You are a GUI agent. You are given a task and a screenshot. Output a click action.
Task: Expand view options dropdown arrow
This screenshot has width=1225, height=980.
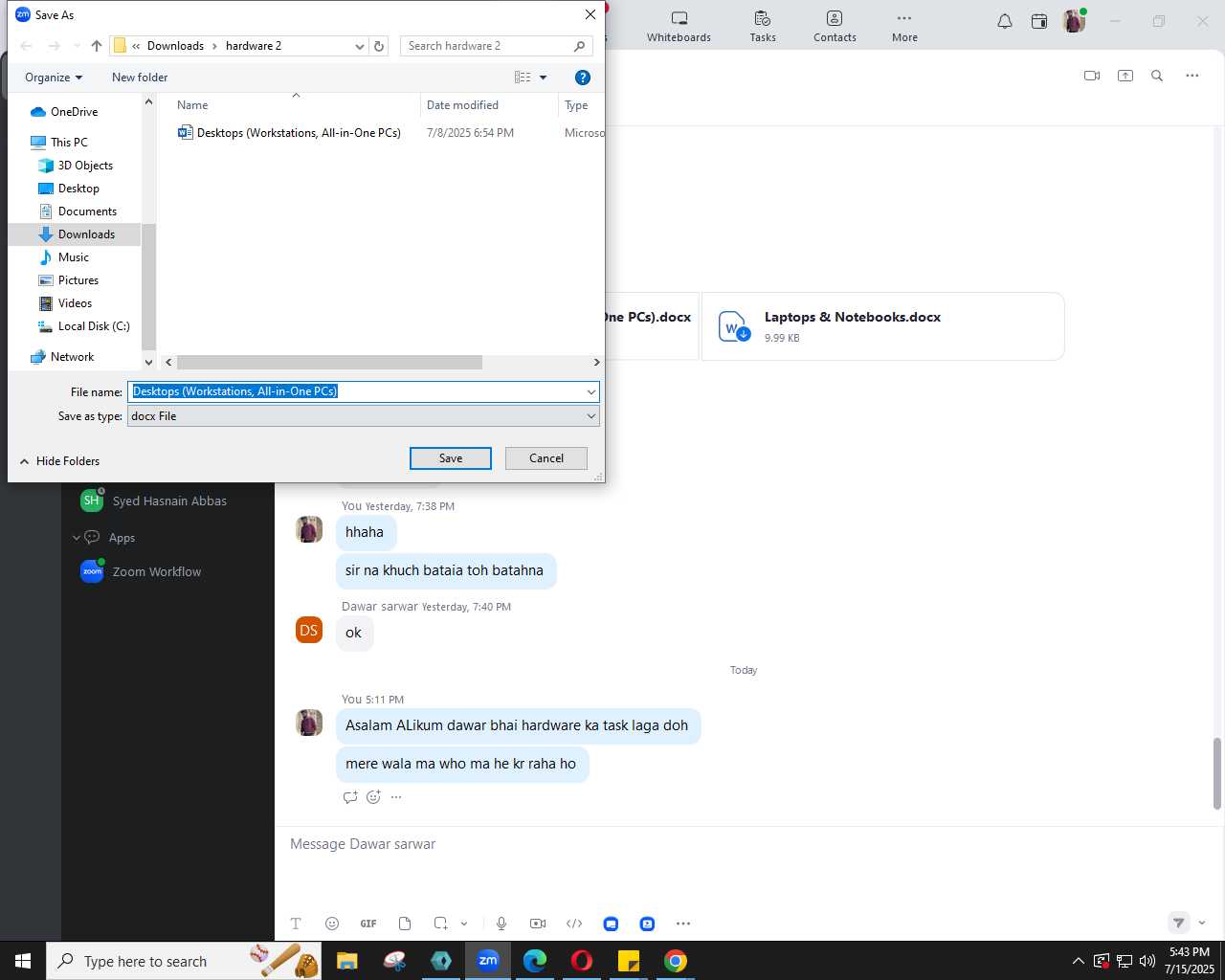(x=544, y=78)
